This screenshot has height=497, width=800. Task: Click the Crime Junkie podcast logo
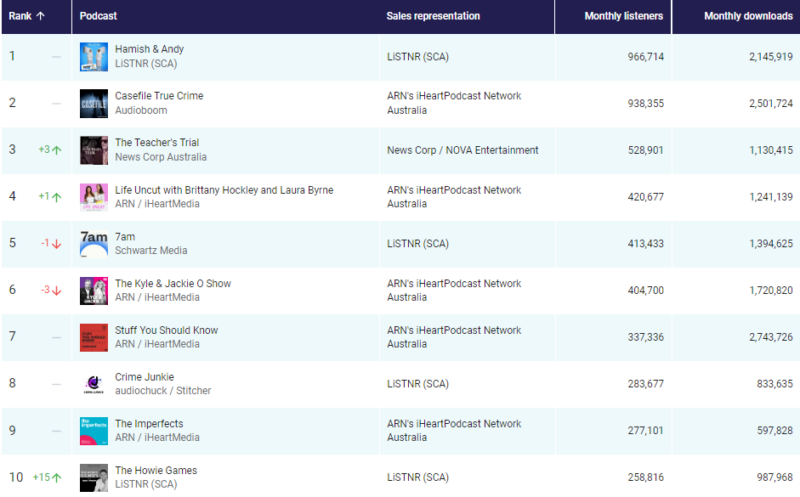coord(94,384)
